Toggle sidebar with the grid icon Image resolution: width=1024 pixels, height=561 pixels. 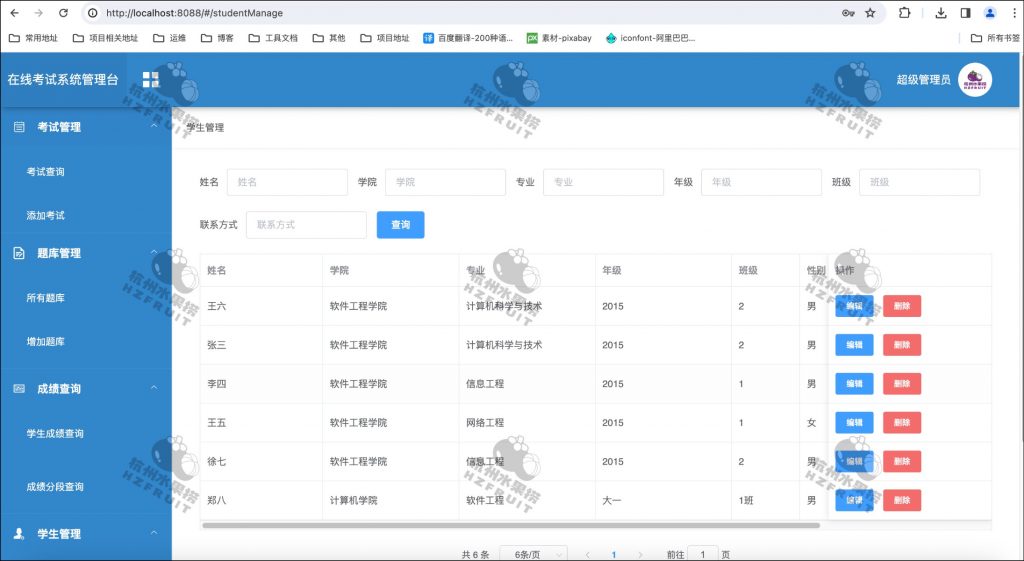[x=151, y=80]
